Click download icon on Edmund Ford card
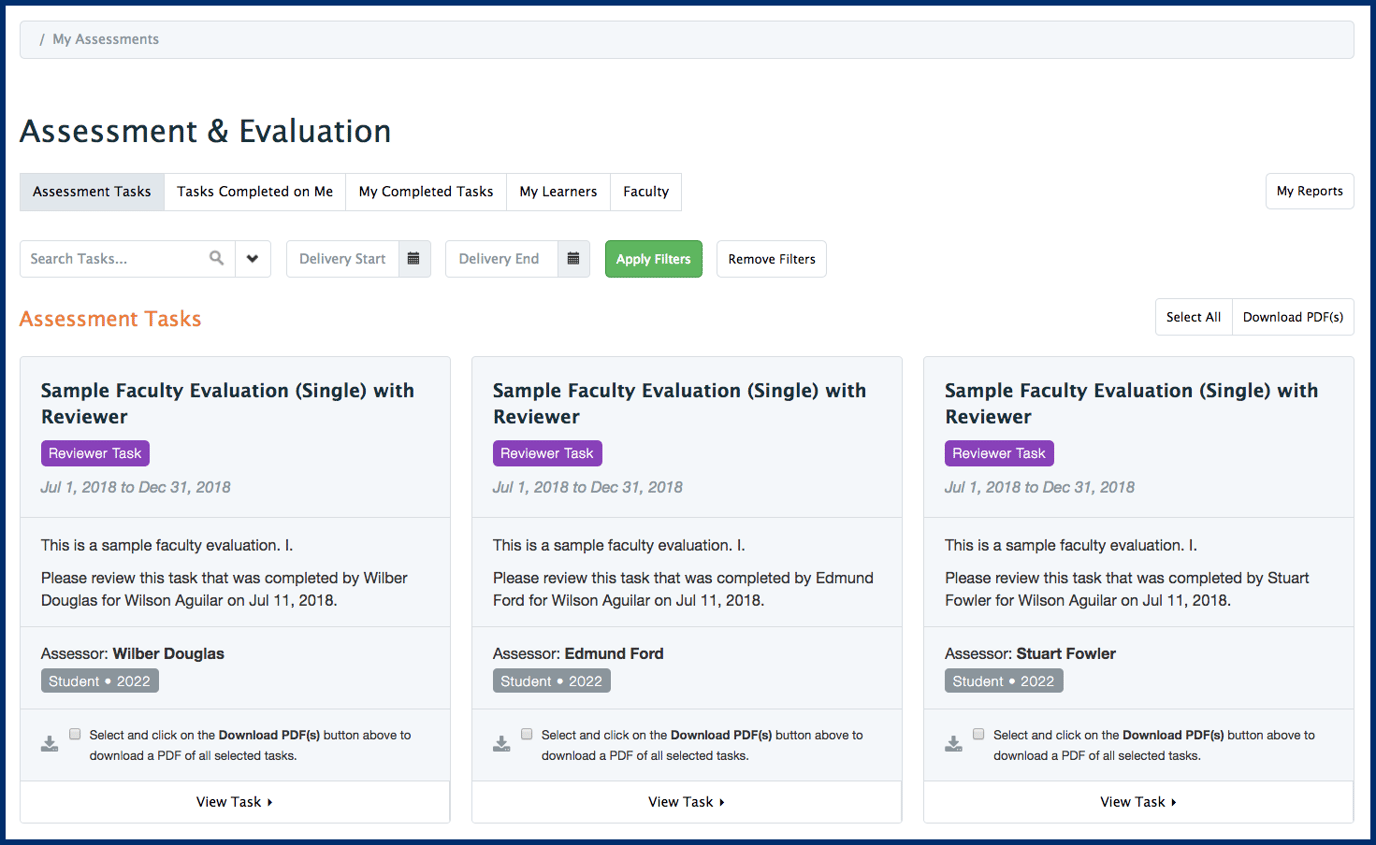 [x=502, y=744]
